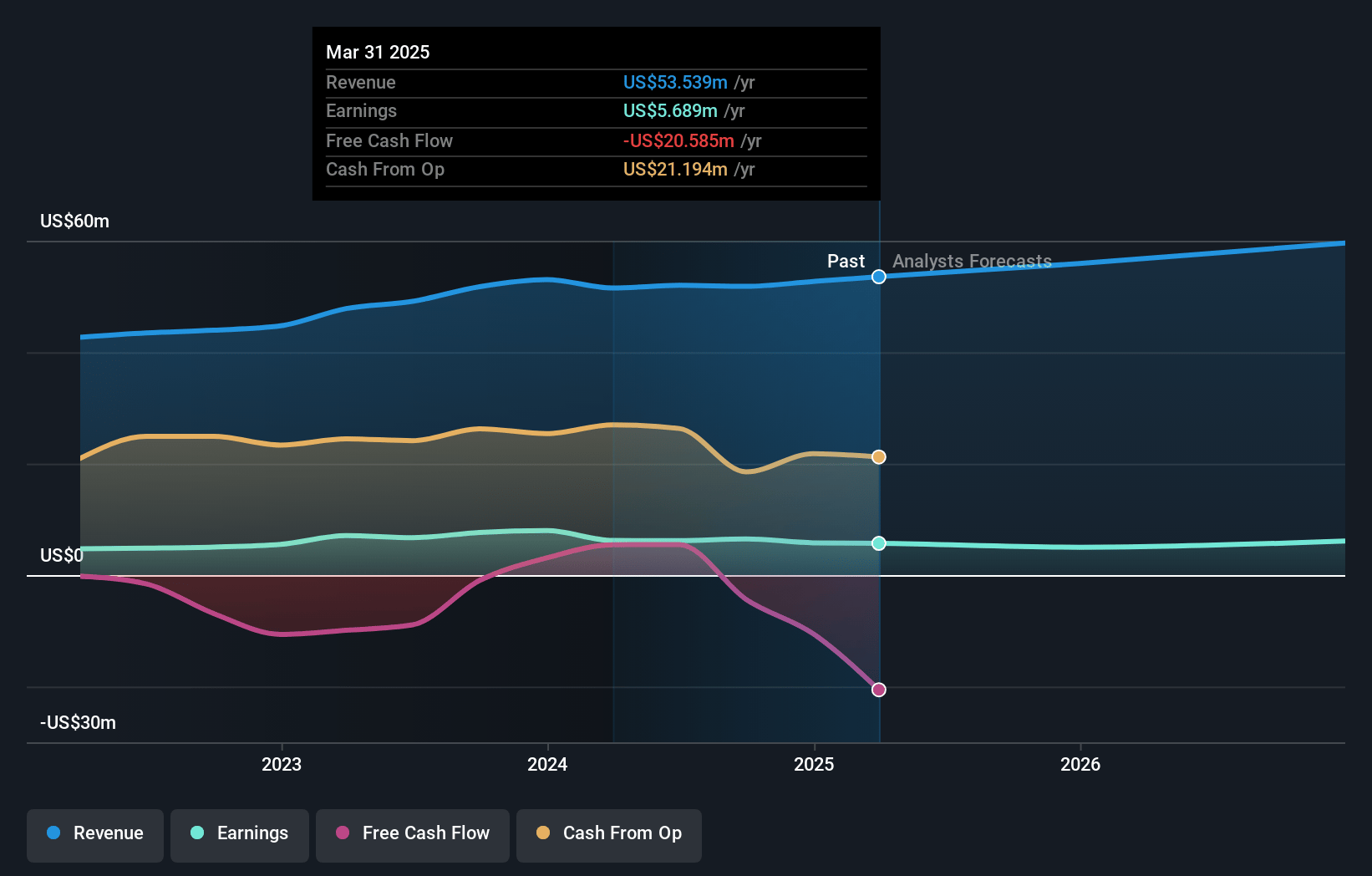Click the Past label
The height and width of the screenshot is (876, 1372).
[846, 262]
